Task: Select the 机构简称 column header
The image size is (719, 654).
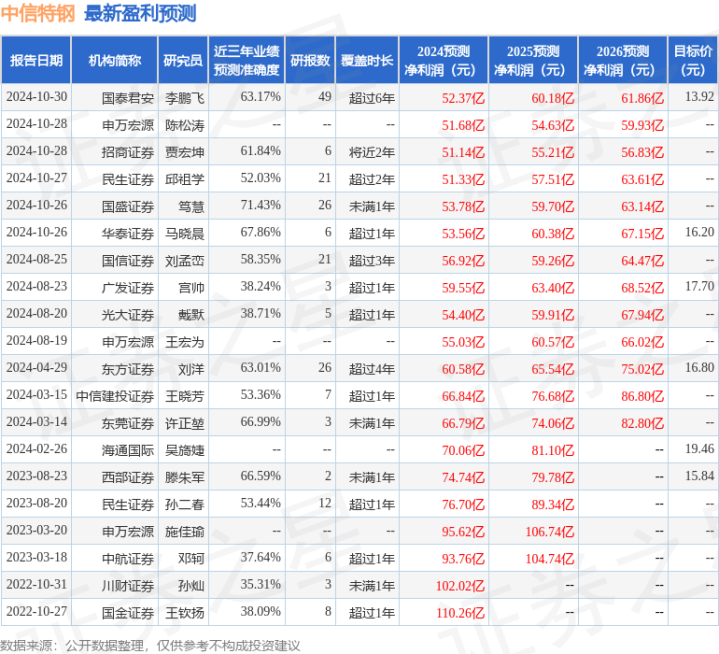Action: tap(115, 60)
